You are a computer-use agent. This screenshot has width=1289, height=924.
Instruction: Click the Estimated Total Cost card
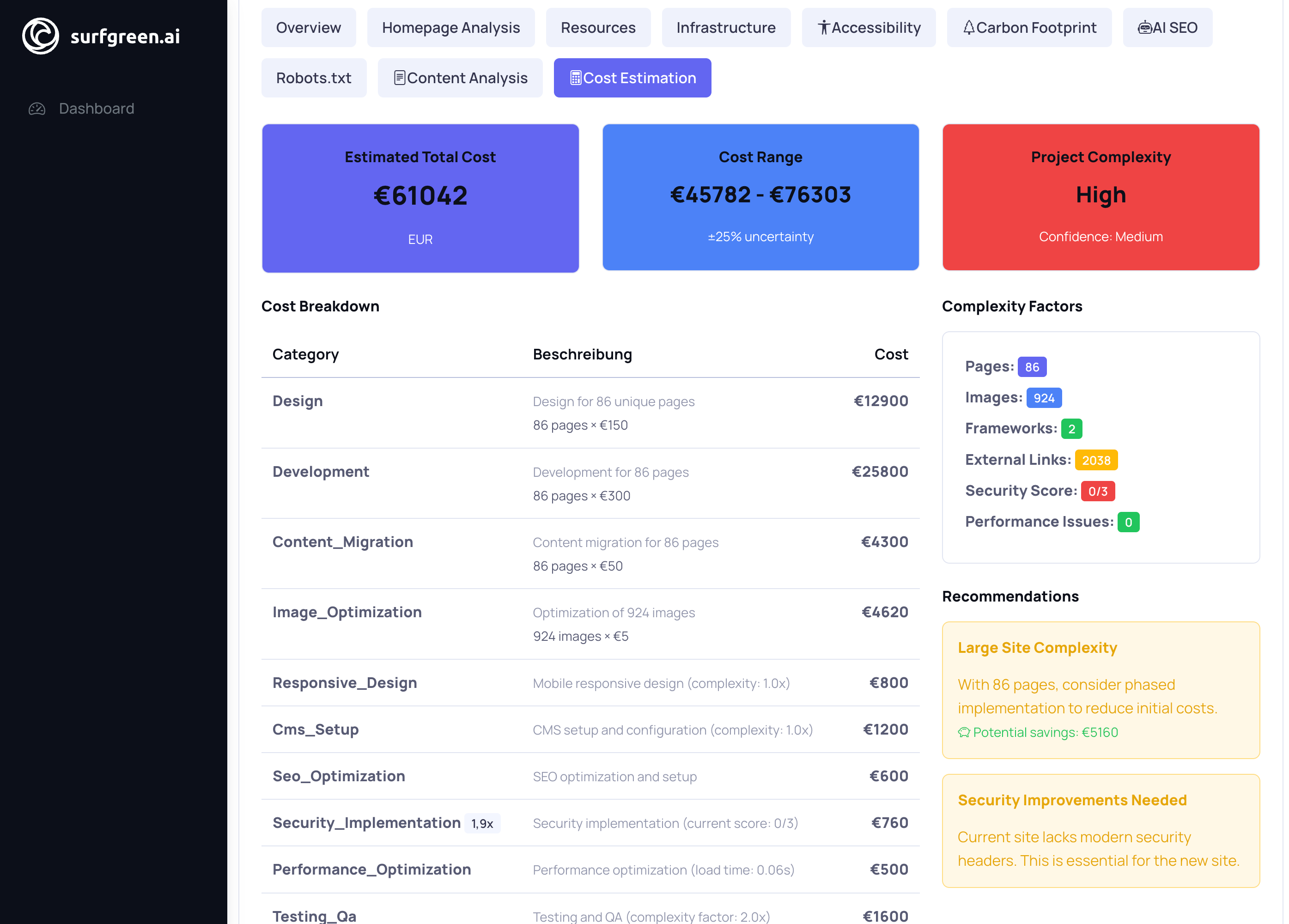tap(420, 198)
